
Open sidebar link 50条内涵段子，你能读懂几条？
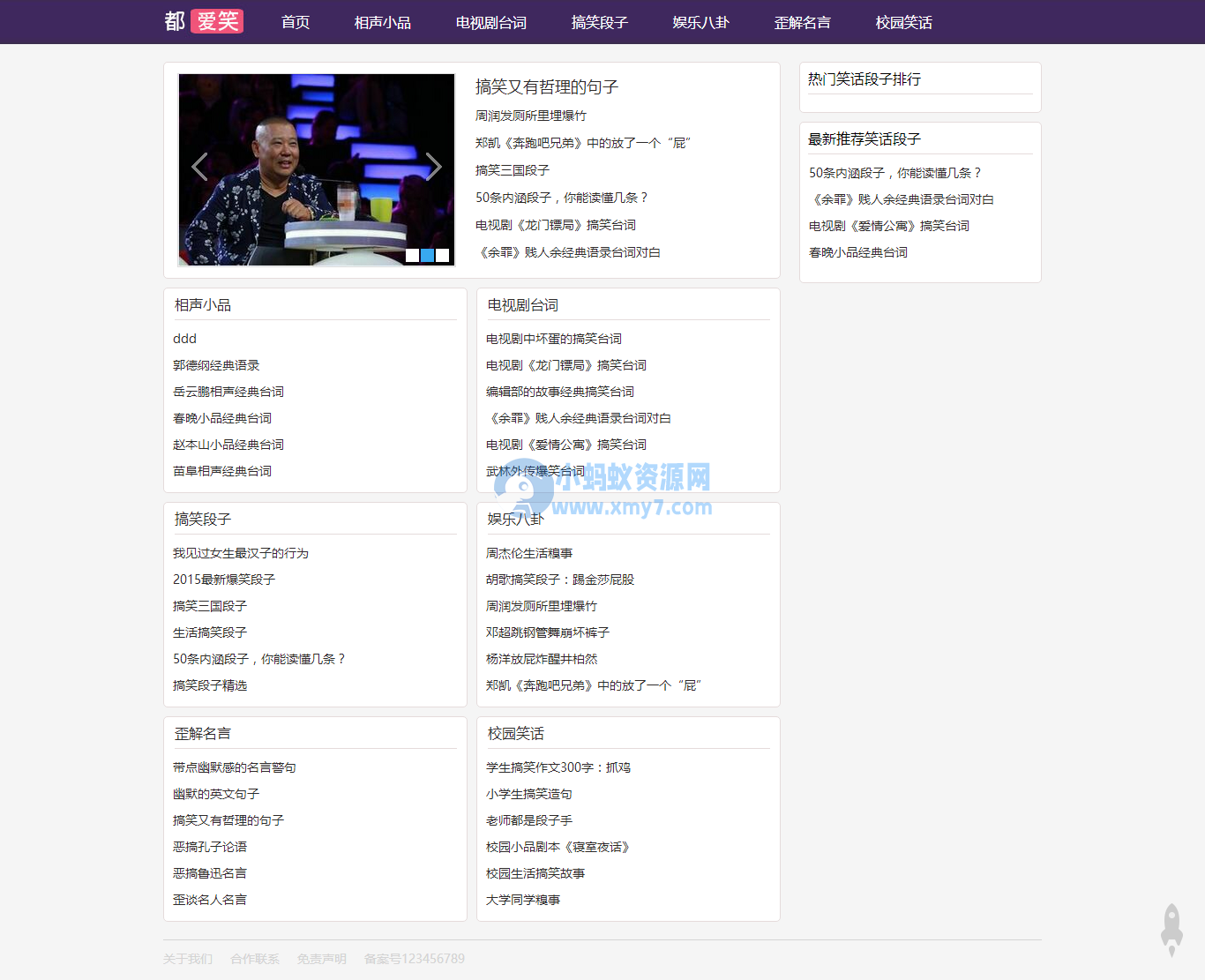pos(895,173)
